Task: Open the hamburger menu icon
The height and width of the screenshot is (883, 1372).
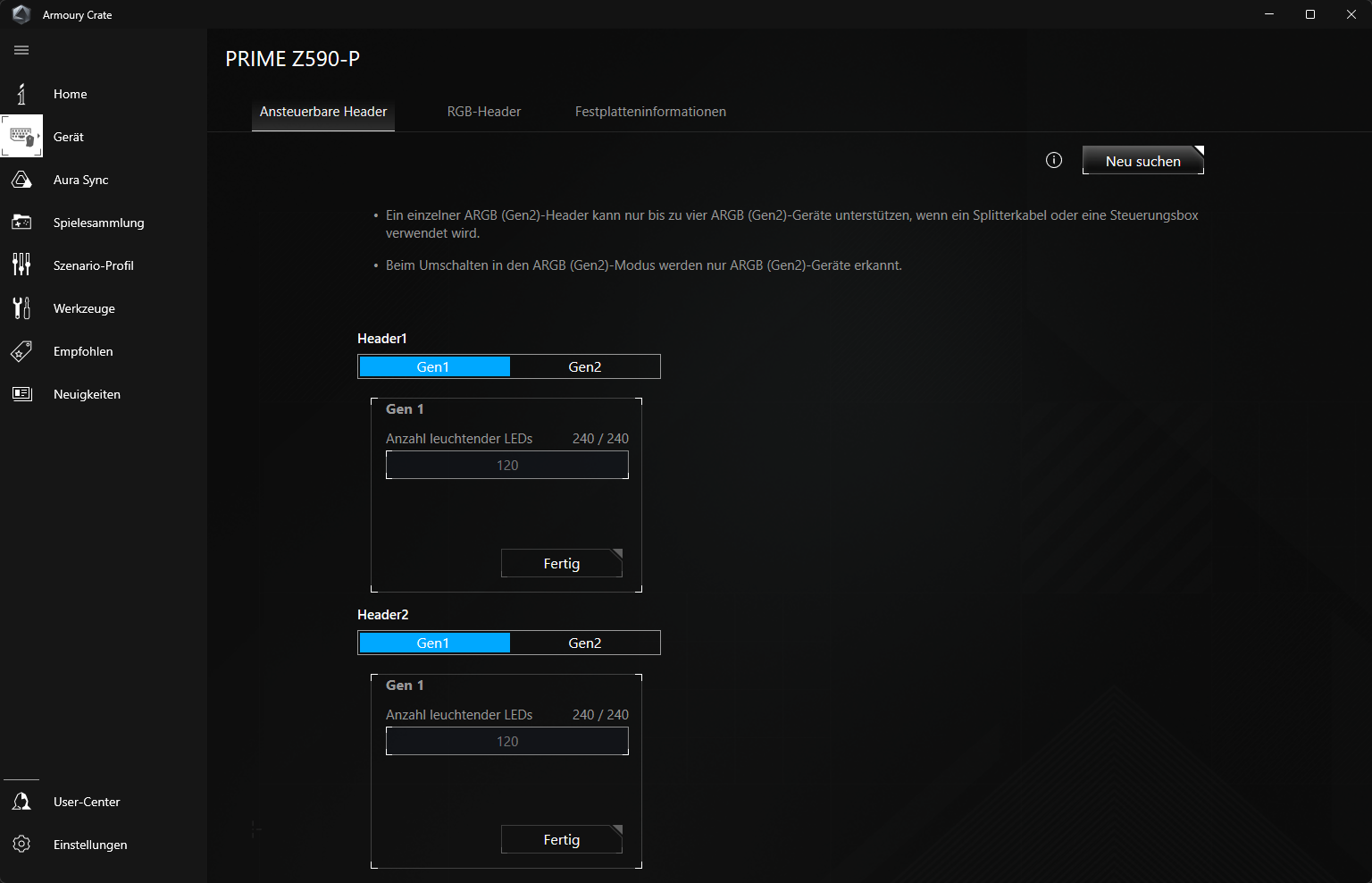Action: [21, 50]
